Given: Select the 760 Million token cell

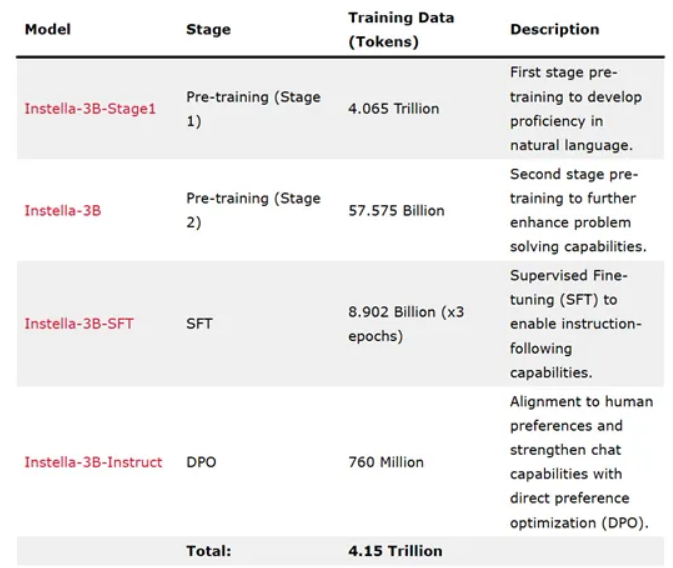Looking at the screenshot, I should [x=386, y=462].
